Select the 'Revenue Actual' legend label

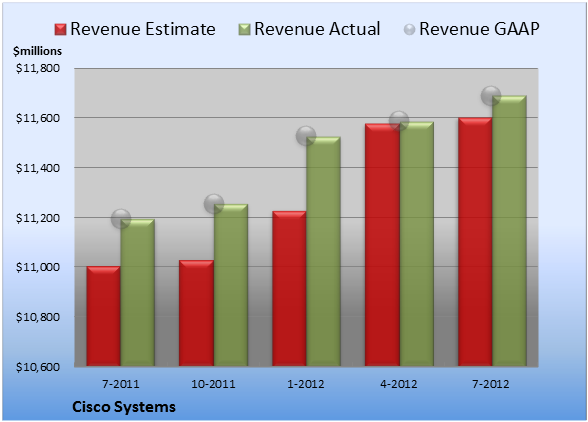click(317, 29)
